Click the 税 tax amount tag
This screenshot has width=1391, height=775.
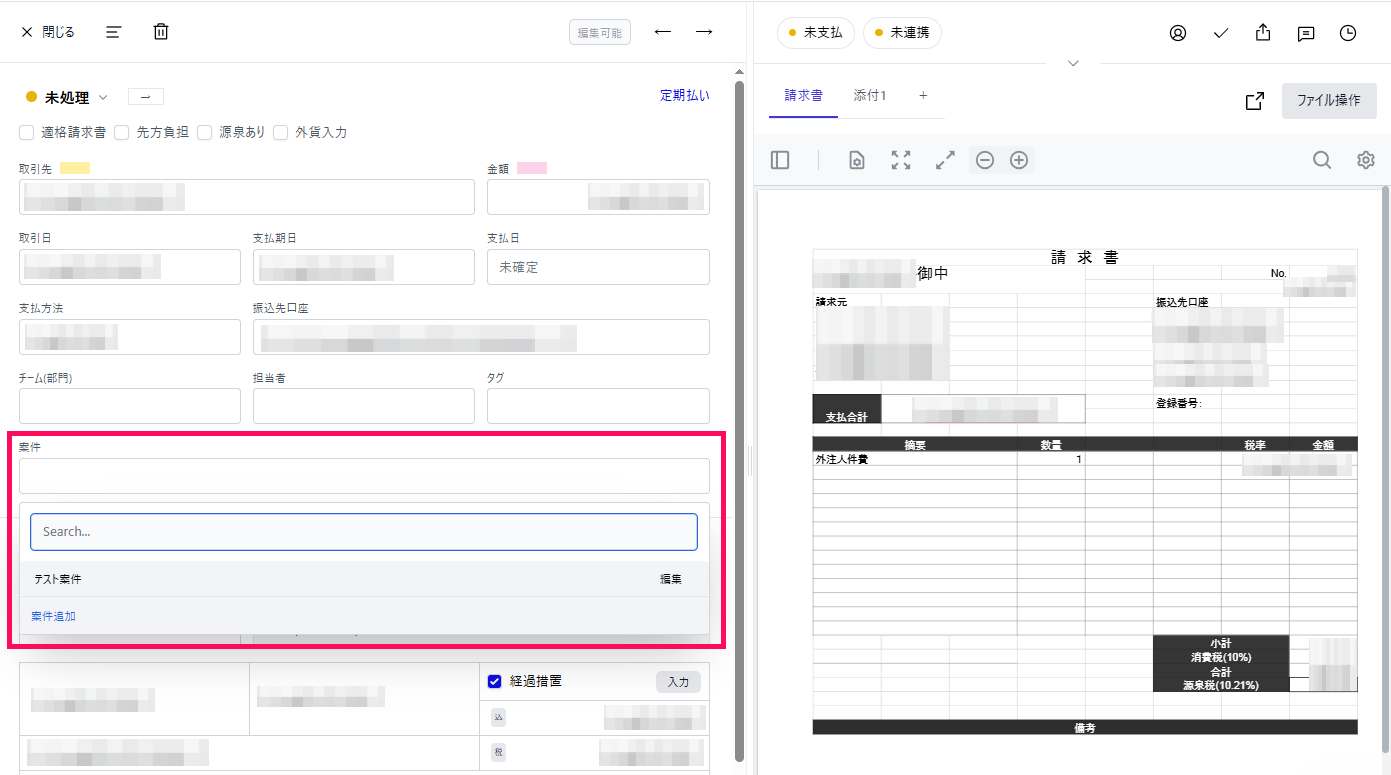(x=498, y=753)
